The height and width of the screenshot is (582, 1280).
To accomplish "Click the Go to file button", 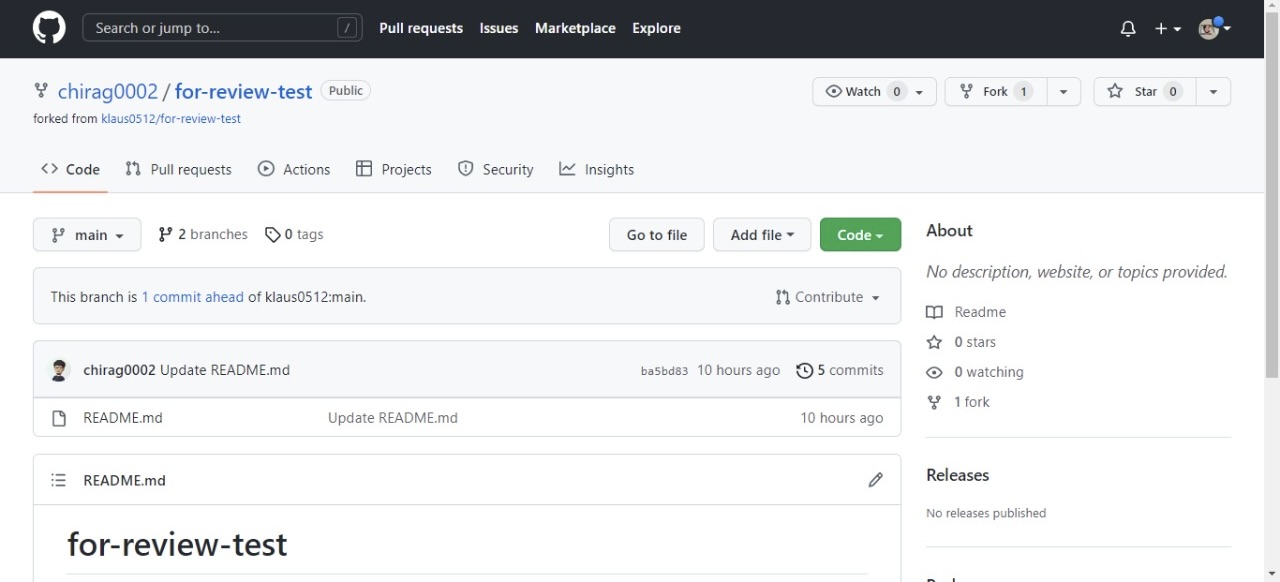I will tap(657, 235).
